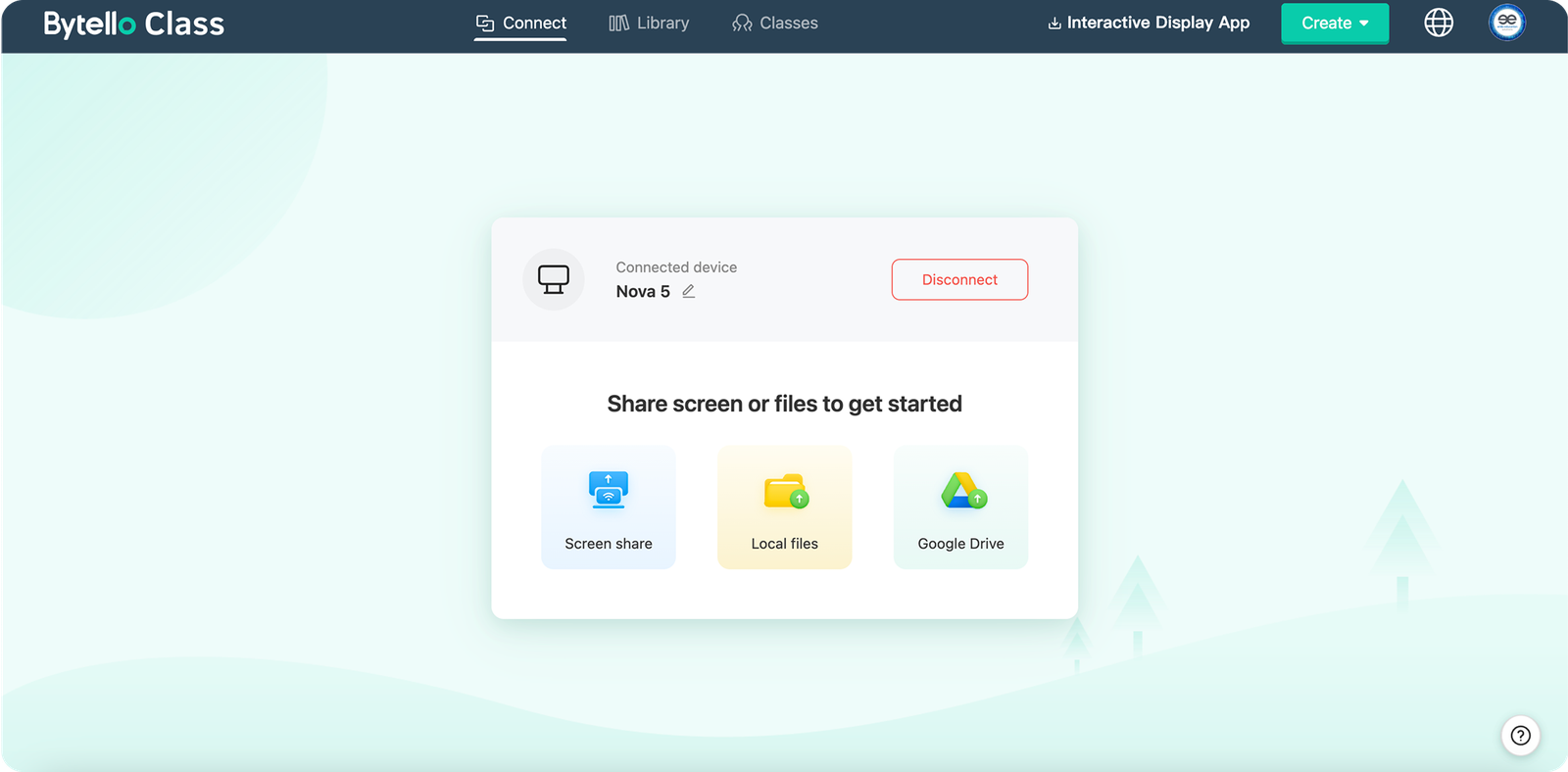Click the Bytello Class logo
This screenshot has width=1568, height=772.
134,24
